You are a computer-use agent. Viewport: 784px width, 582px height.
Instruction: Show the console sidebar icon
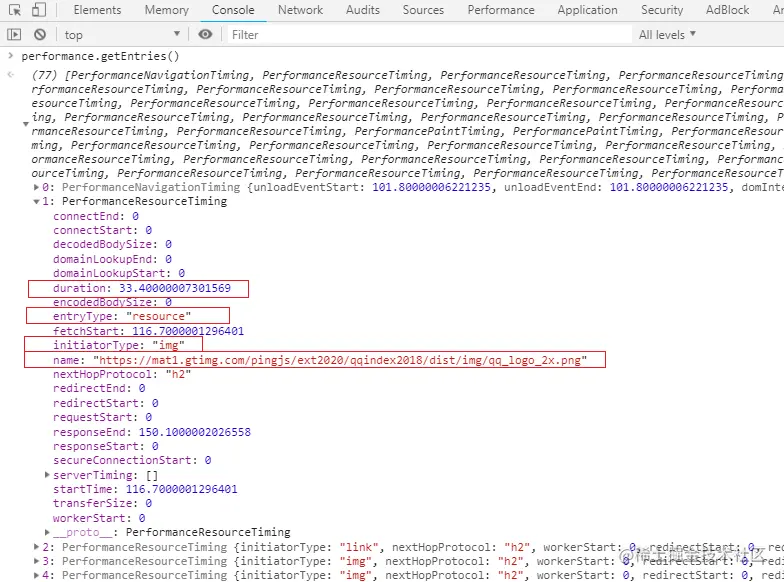click(x=14, y=34)
